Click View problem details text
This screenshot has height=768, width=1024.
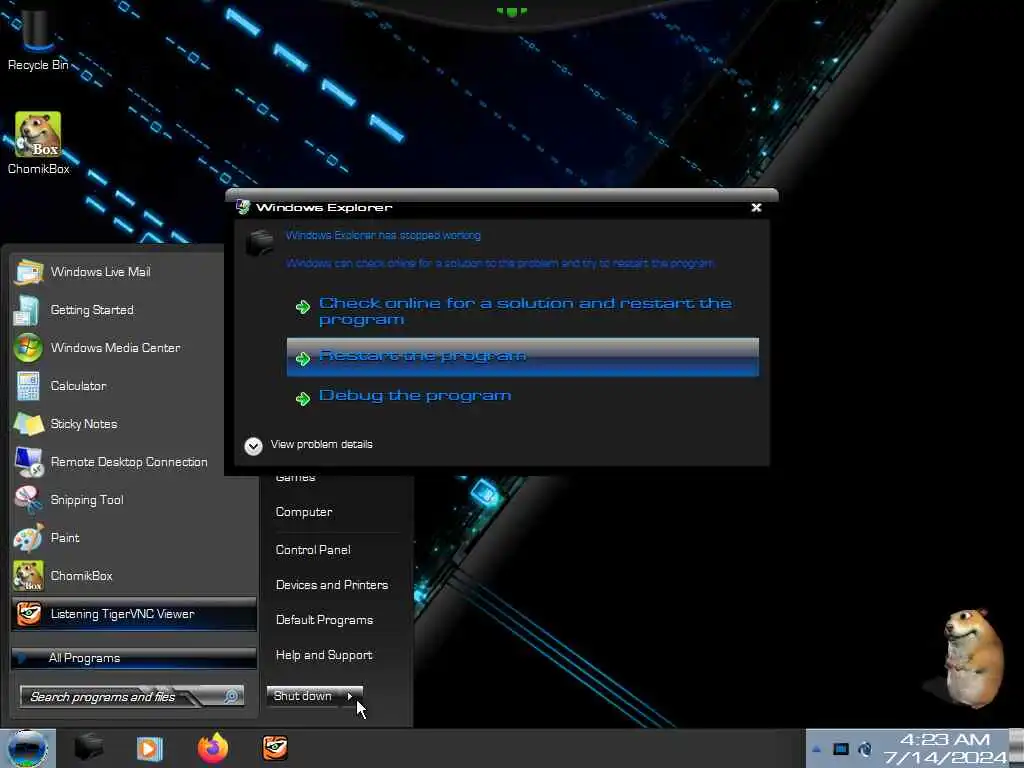coord(321,444)
